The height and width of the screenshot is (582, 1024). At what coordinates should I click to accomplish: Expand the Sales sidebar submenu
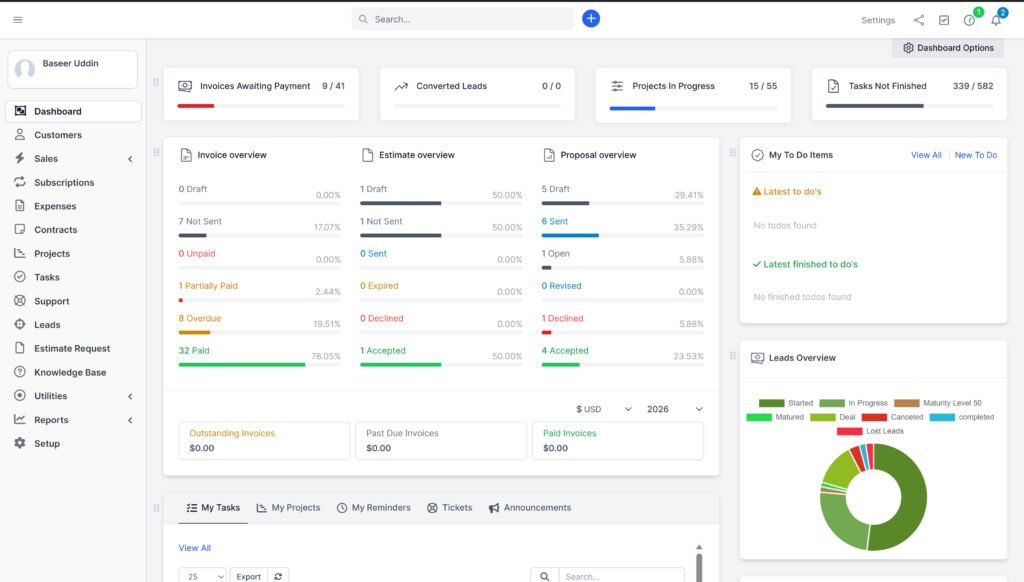pos(45,158)
